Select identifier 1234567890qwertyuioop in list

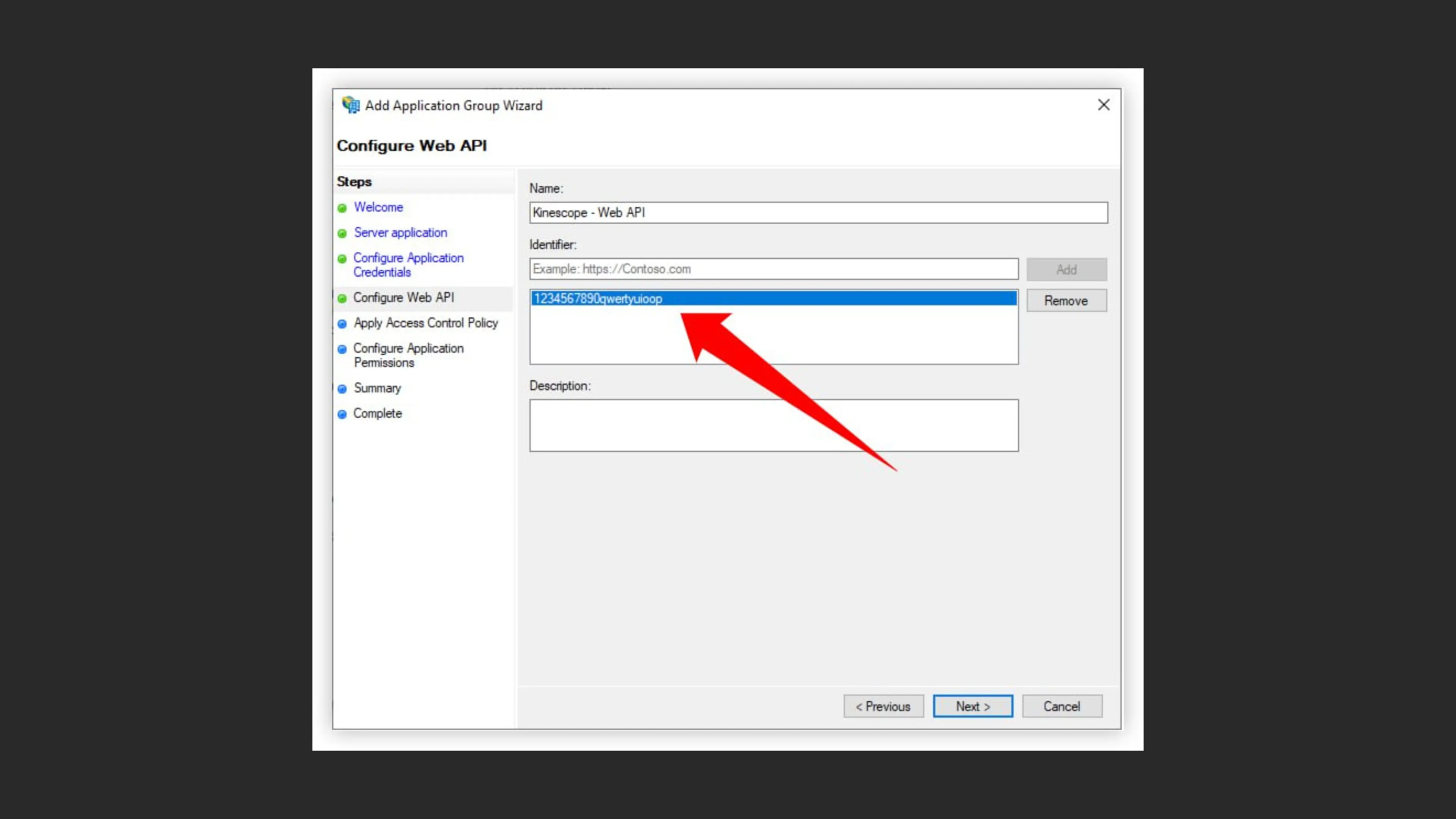pyautogui.click(x=598, y=298)
